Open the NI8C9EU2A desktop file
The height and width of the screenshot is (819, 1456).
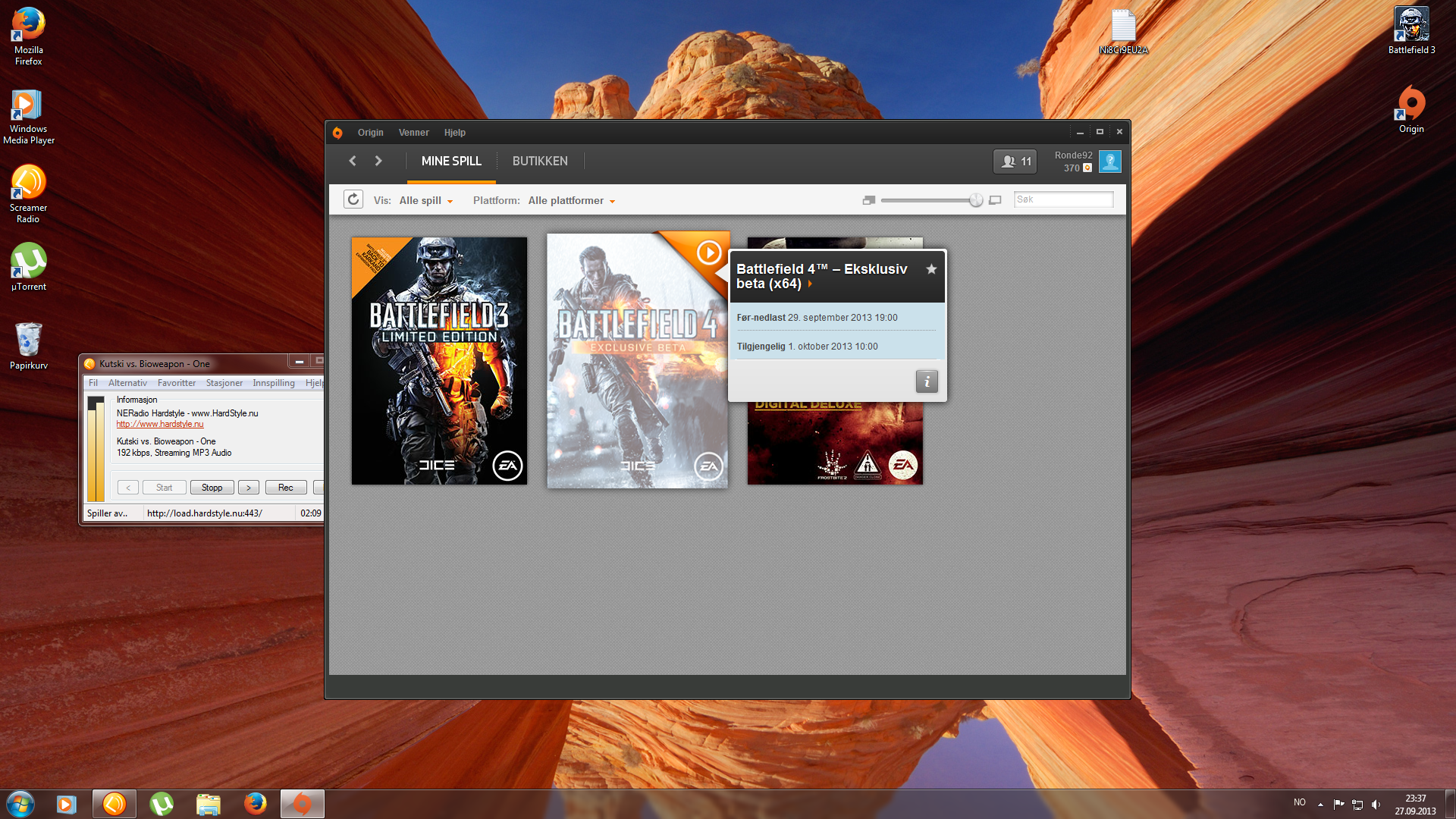click(x=1123, y=32)
